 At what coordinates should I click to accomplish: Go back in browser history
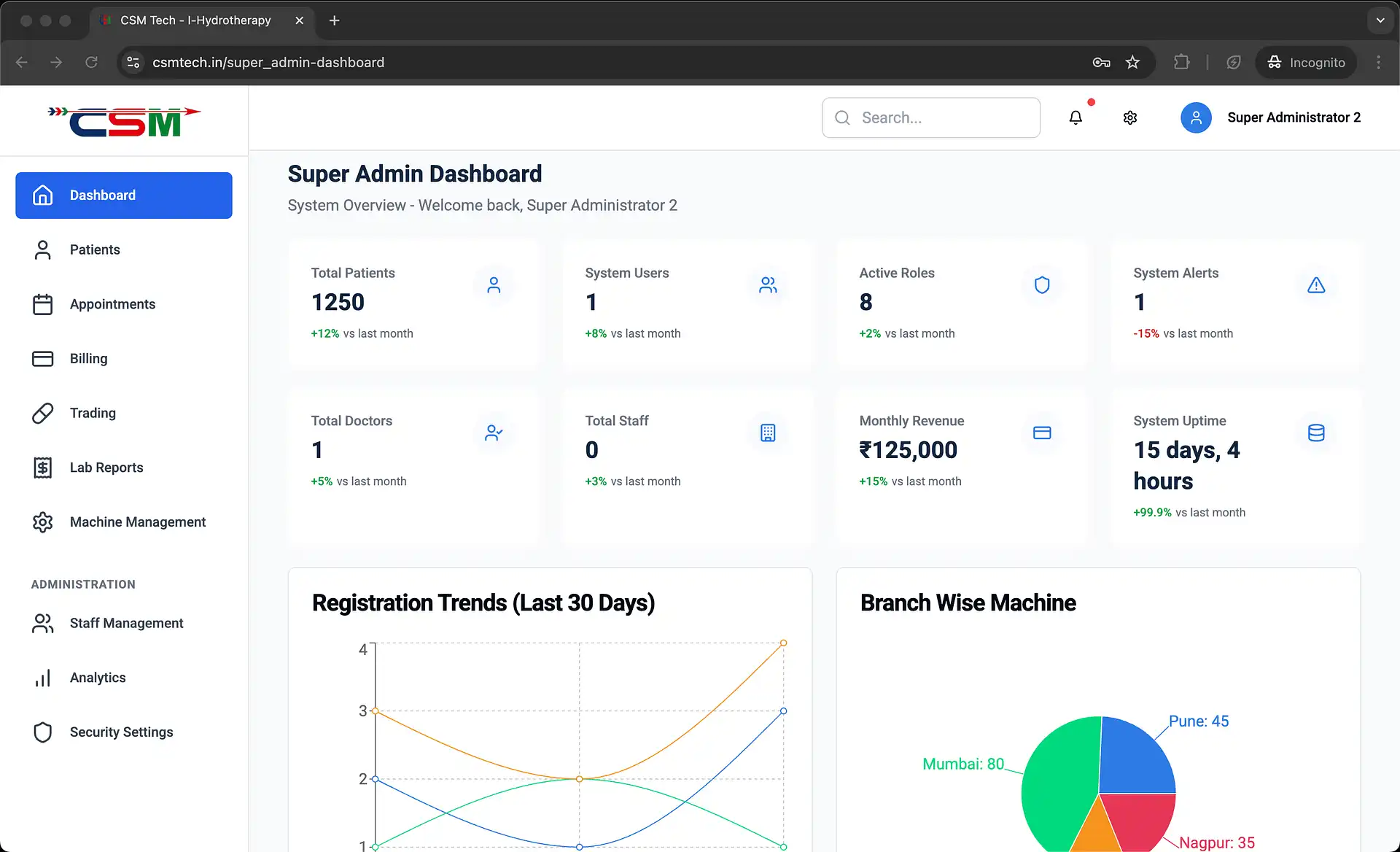click(22, 62)
